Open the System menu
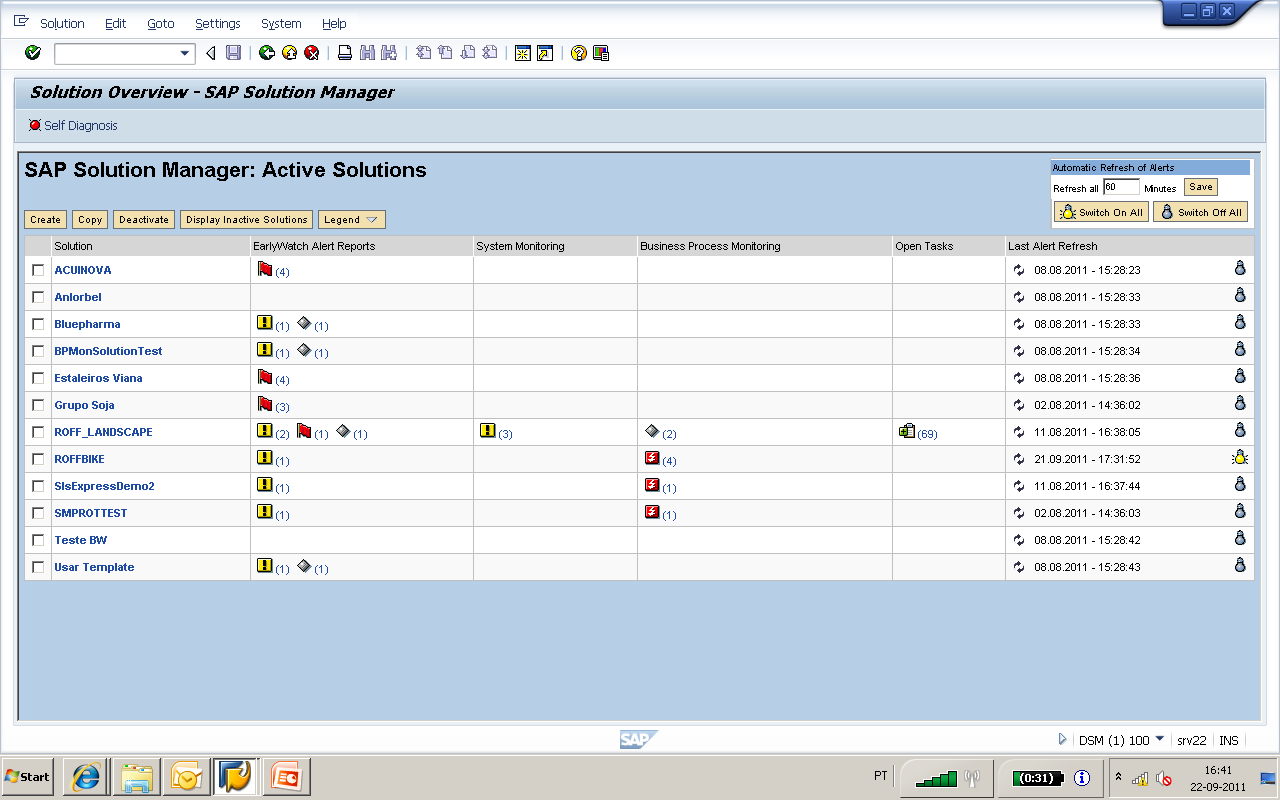Screen dimensions: 1280x800 (x=281, y=23)
